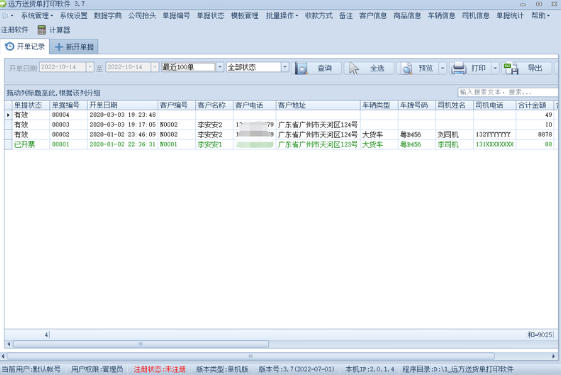Viewport: 561px width, 375px height.
Task: Open the 计算器 calculator tool
Action: click(x=54, y=30)
